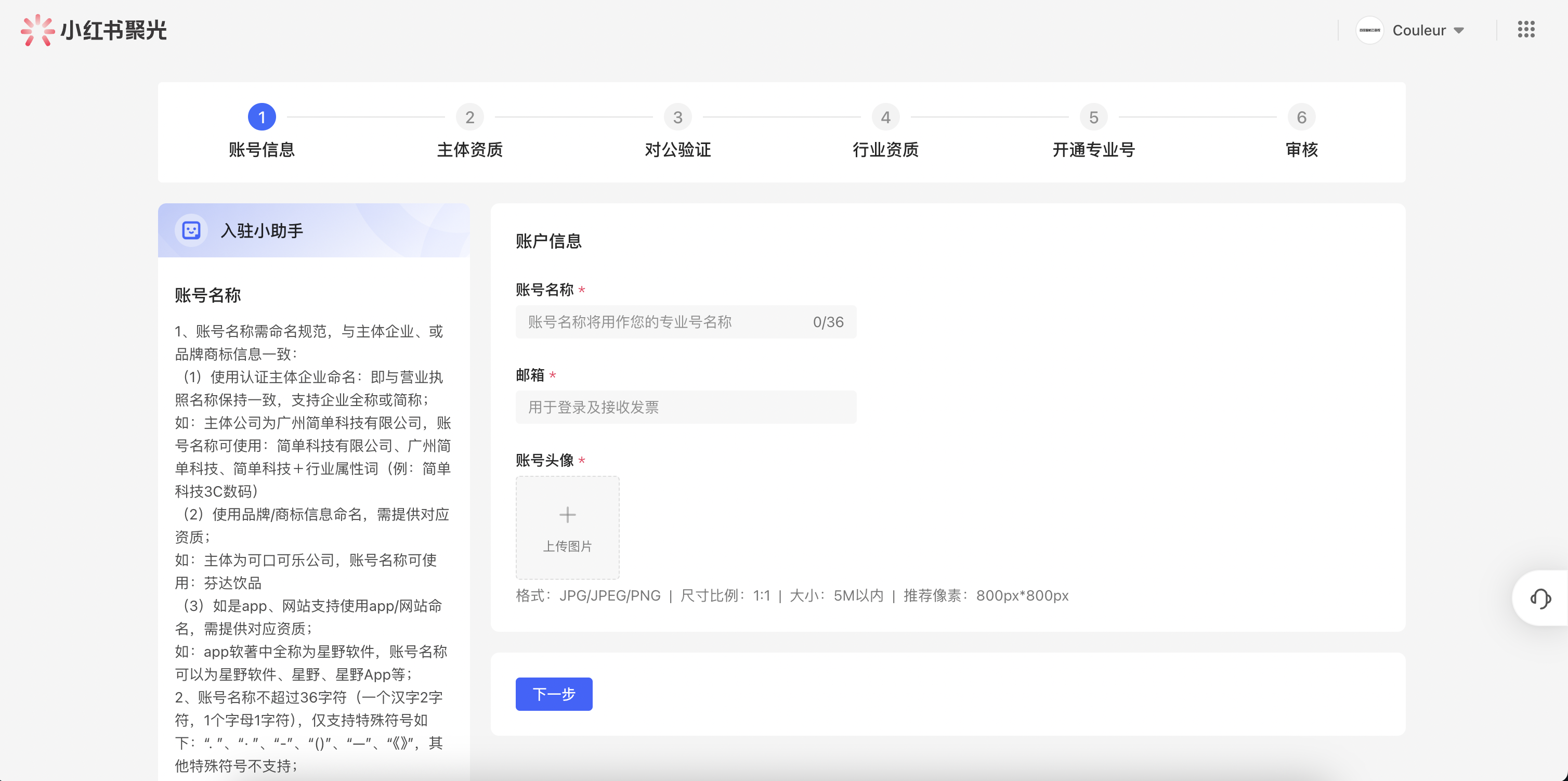This screenshot has height=781, width=1568.
Task: Click the 上传图片 upload area
Action: pyautogui.click(x=567, y=527)
